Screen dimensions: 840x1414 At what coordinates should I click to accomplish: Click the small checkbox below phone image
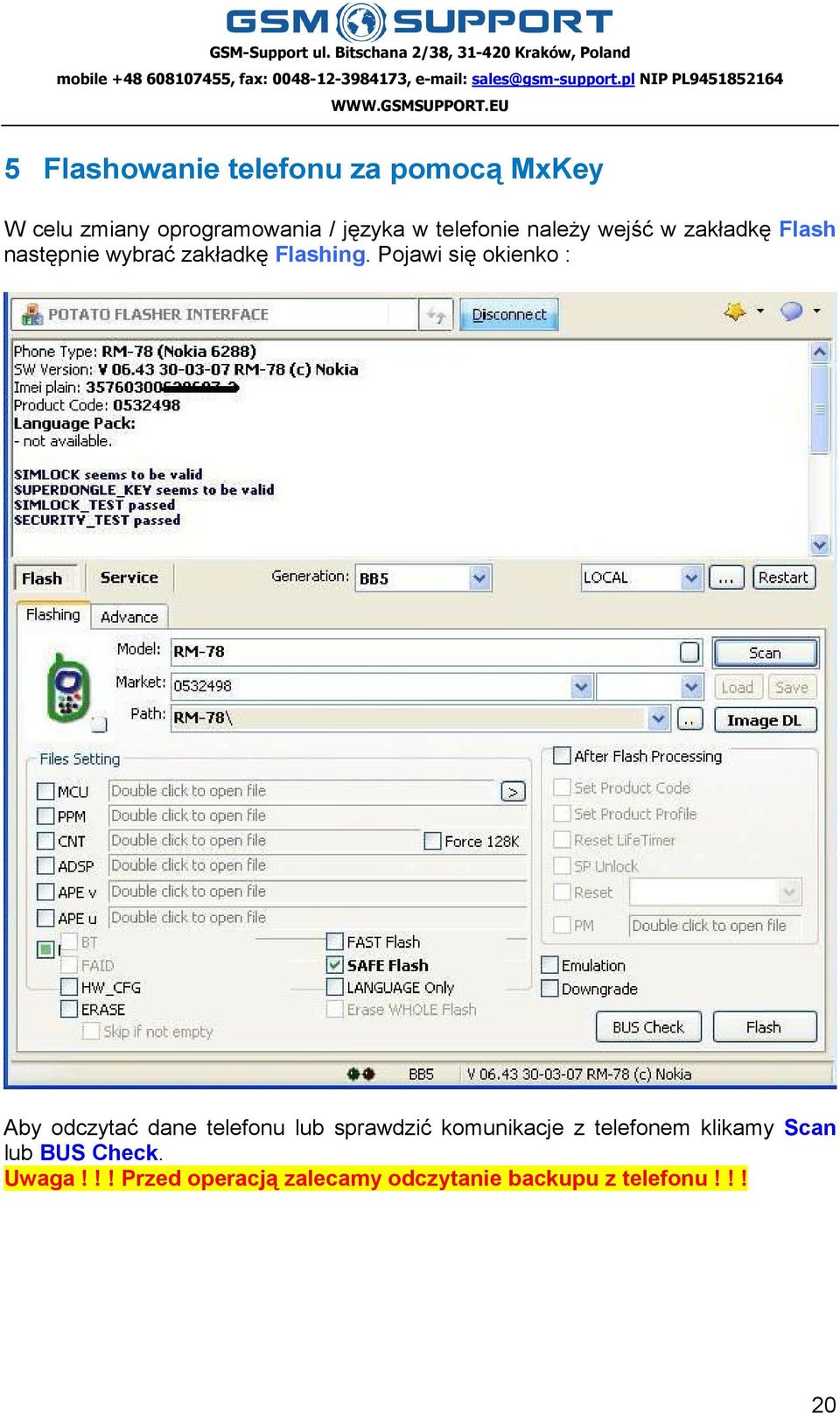pyautogui.click(x=100, y=724)
